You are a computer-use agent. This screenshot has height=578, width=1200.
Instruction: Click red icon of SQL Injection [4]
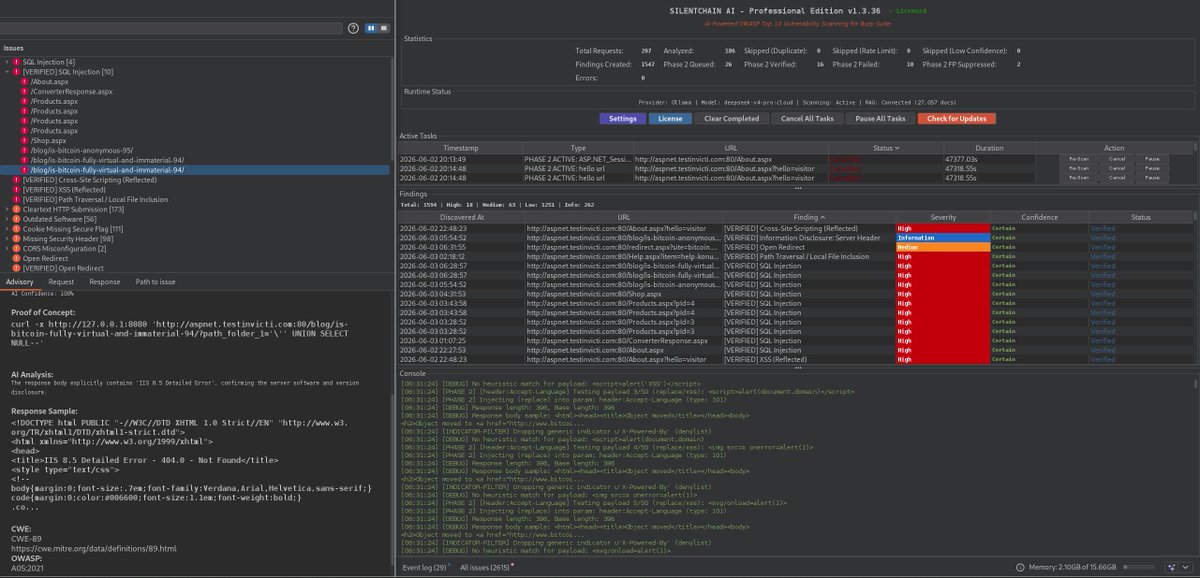16,63
